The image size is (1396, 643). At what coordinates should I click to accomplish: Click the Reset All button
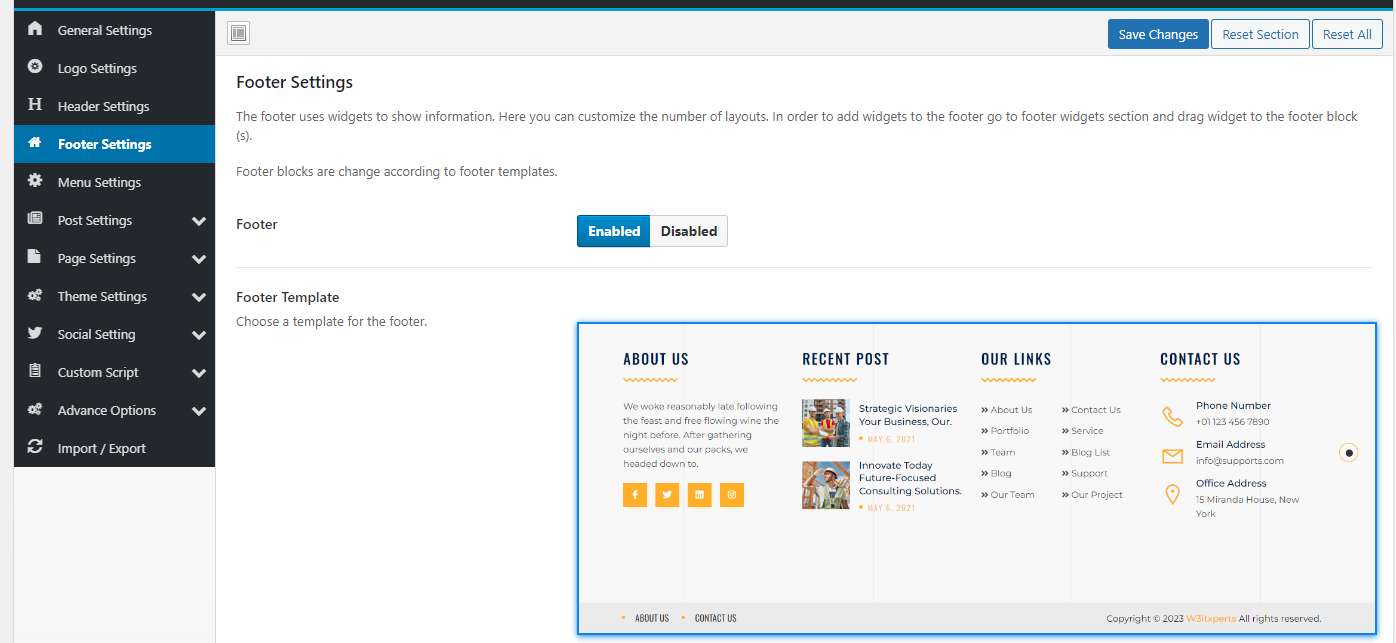click(1346, 34)
